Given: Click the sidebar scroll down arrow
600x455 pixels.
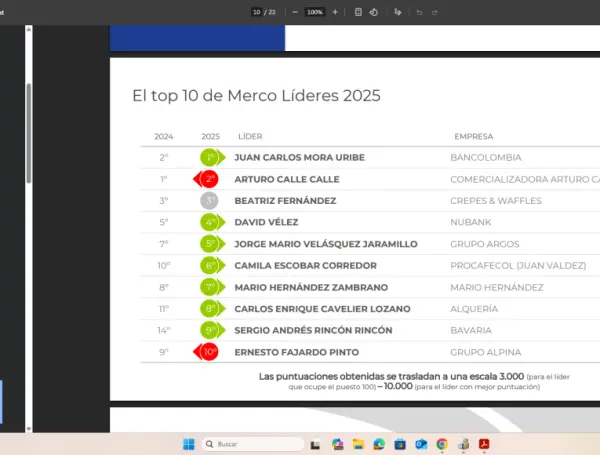Looking at the screenshot, I should pos(29,429).
